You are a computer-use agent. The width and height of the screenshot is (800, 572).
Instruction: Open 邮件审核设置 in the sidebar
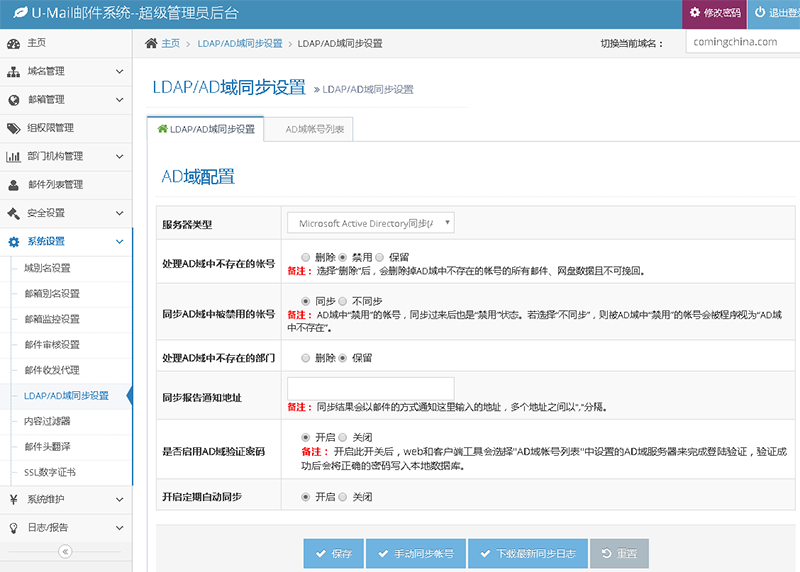click(x=52, y=344)
